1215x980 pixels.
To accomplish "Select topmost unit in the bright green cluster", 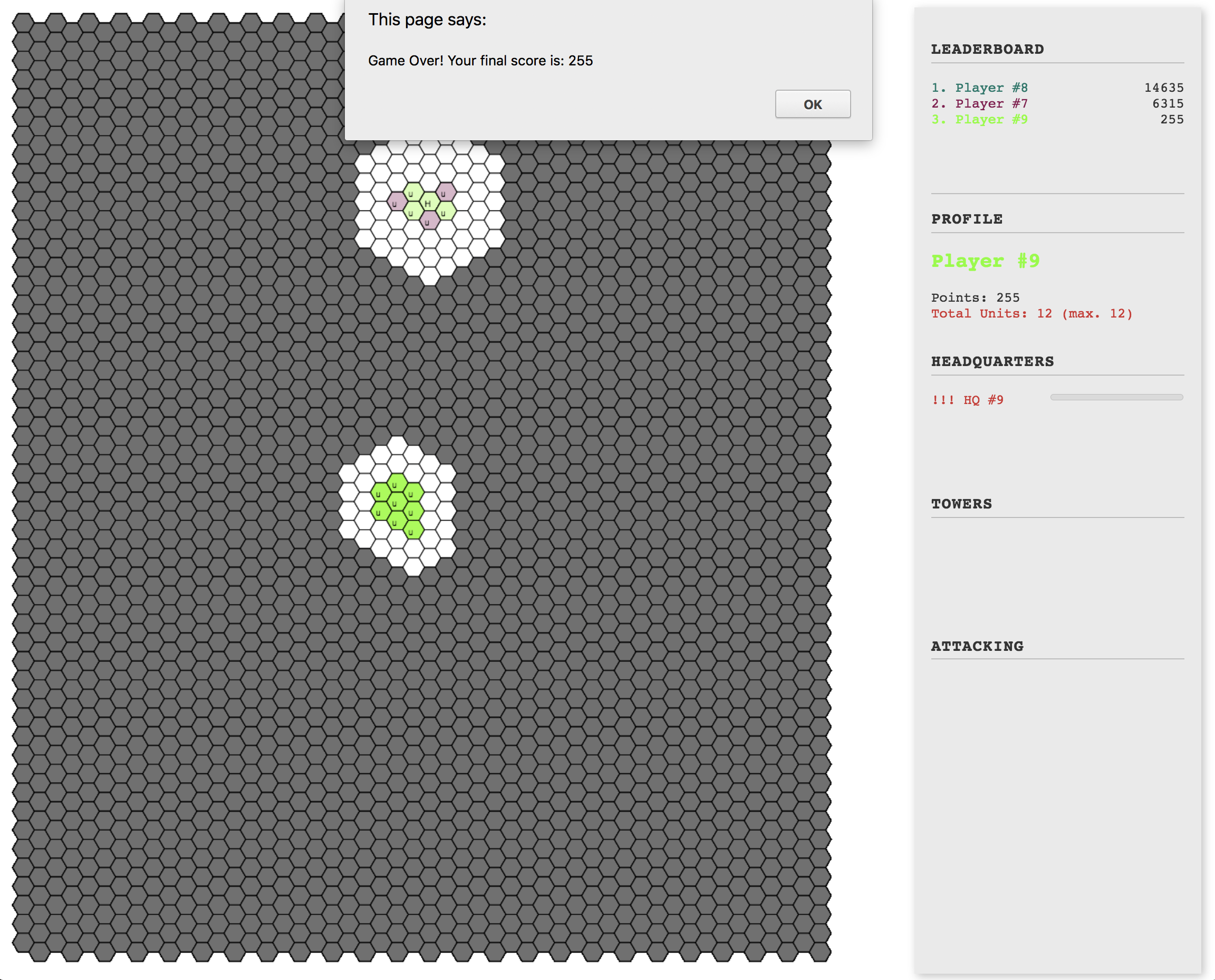I will [x=397, y=483].
